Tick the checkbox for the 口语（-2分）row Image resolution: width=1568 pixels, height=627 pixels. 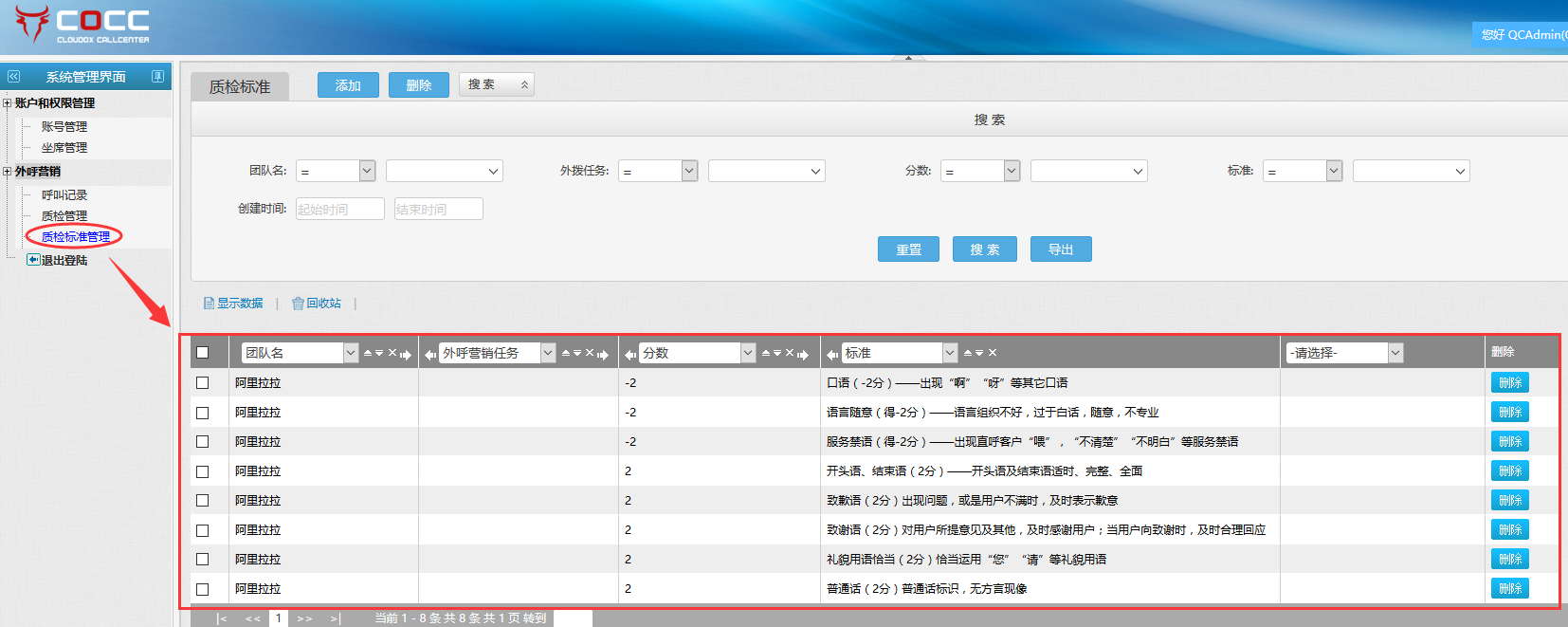[202, 383]
